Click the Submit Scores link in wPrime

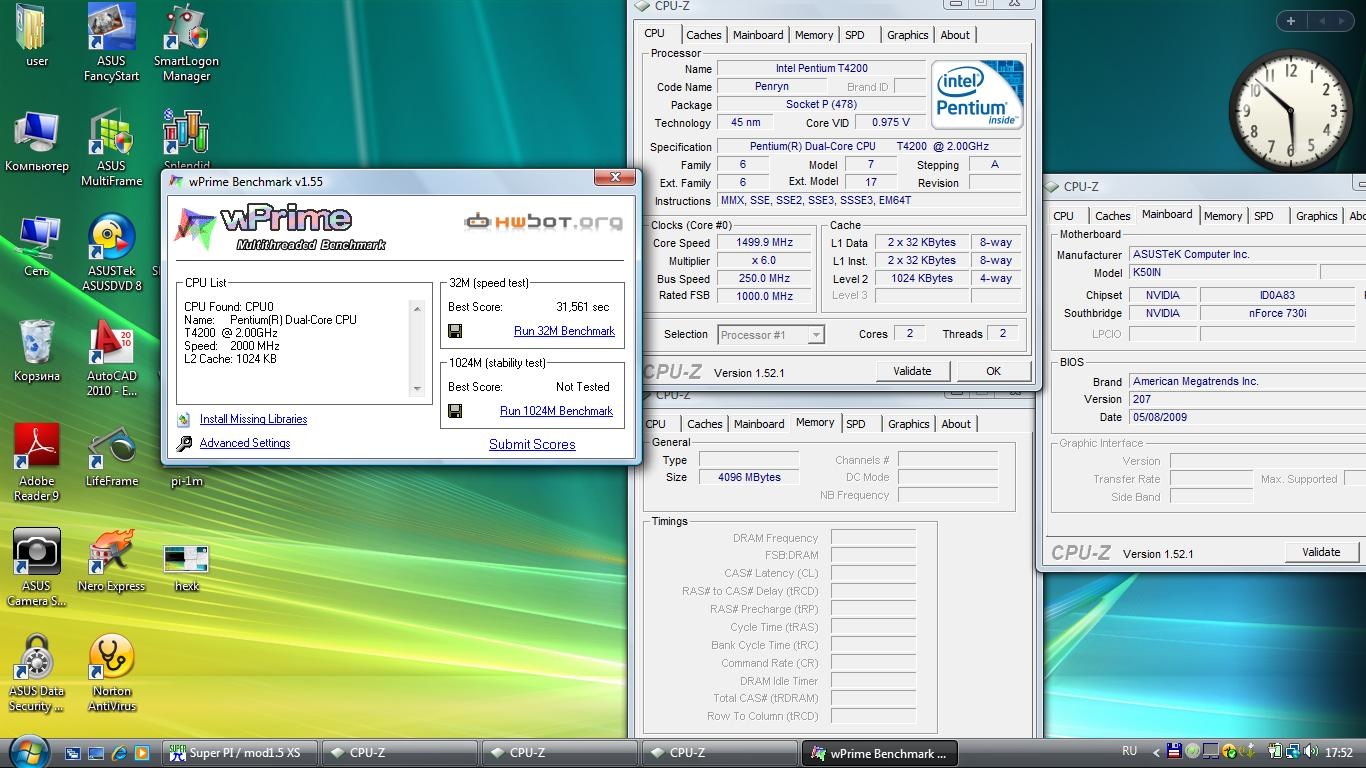pyautogui.click(x=532, y=445)
